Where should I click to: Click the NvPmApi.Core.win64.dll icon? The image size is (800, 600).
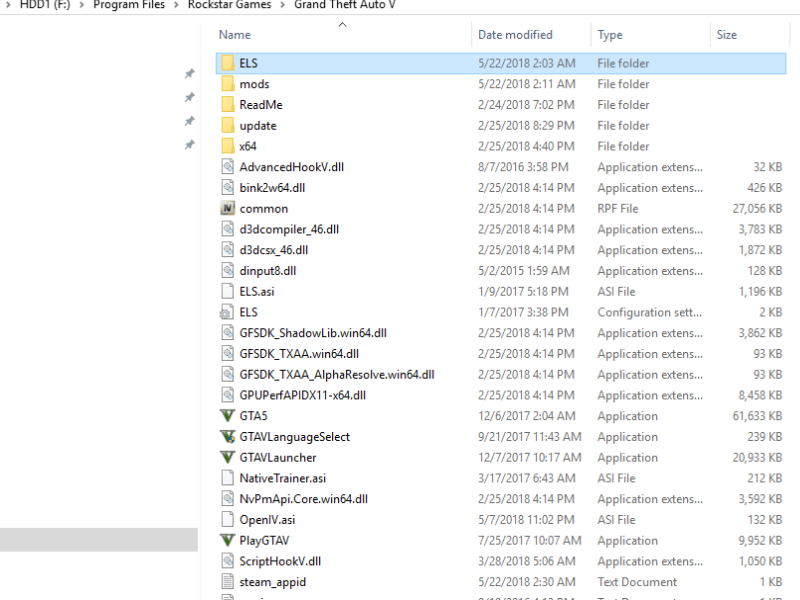pyautogui.click(x=228, y=499)
